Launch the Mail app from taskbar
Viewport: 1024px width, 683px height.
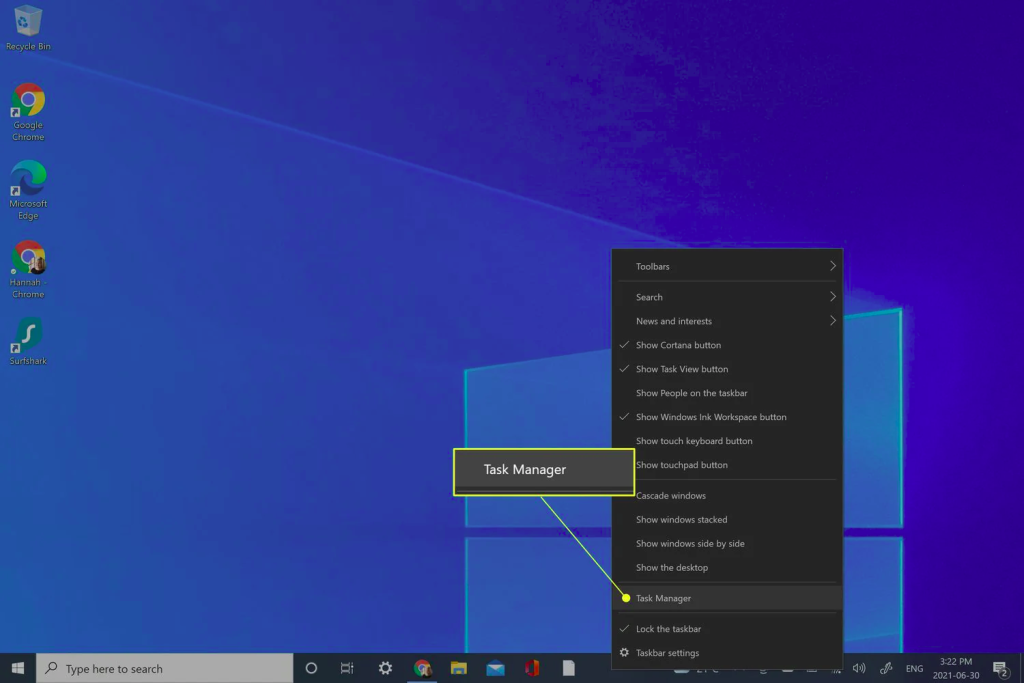[x=495, y=668]
